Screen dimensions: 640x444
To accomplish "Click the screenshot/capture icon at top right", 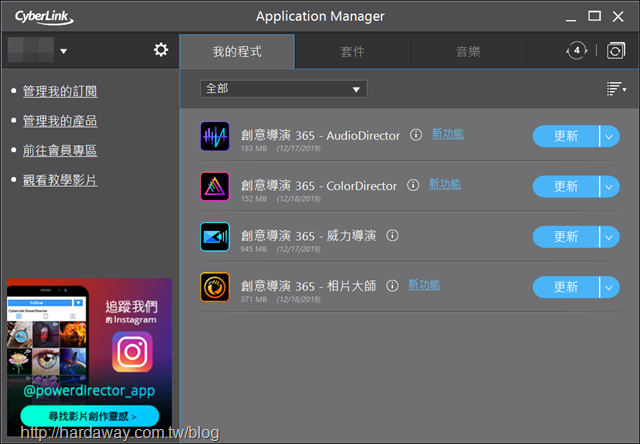I will 616,51.
